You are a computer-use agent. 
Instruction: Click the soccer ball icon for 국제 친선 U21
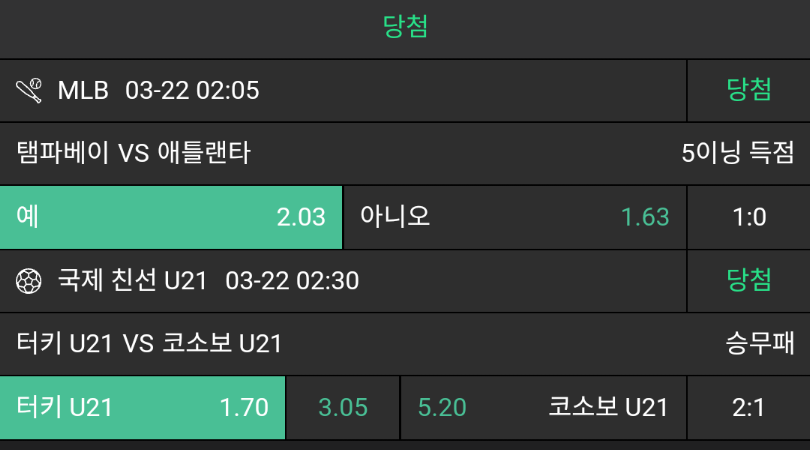[30, 281]
